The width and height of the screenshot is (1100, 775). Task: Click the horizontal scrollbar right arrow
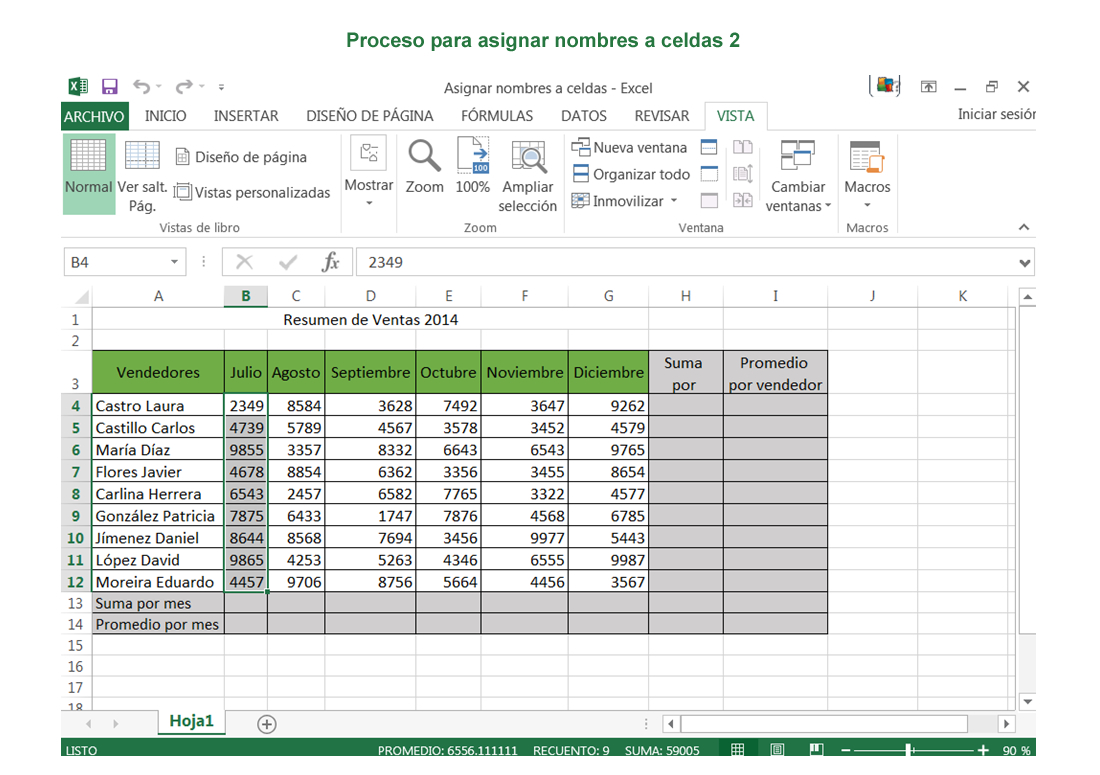1007,724
